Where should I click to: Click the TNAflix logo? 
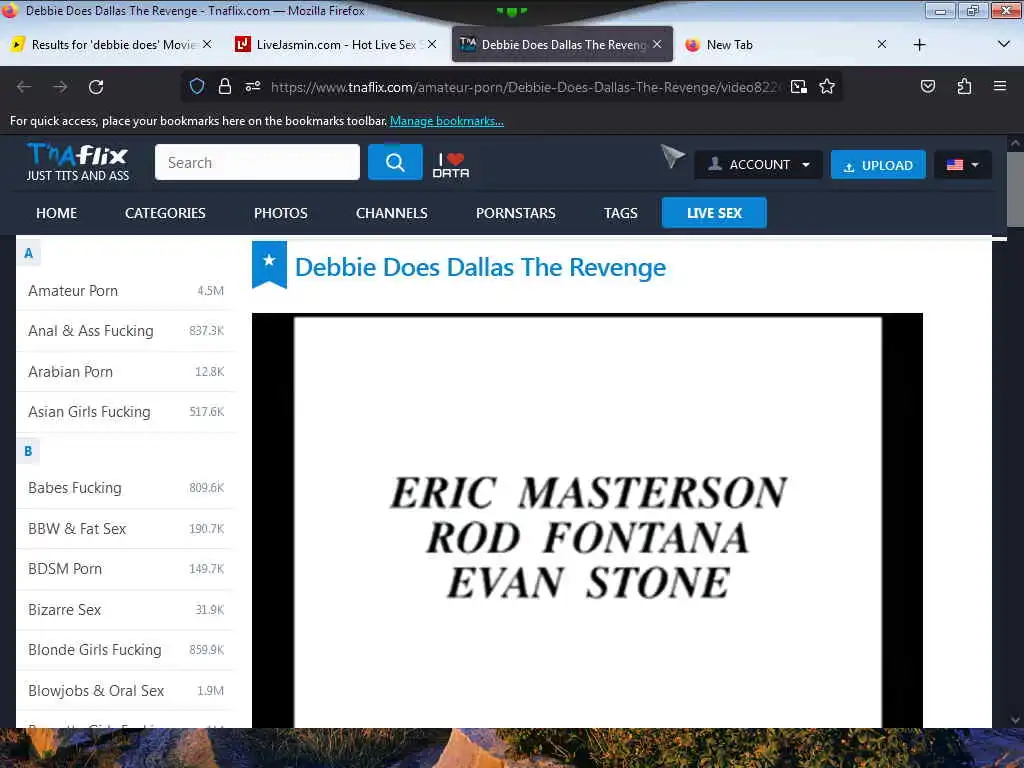point(78,162)
